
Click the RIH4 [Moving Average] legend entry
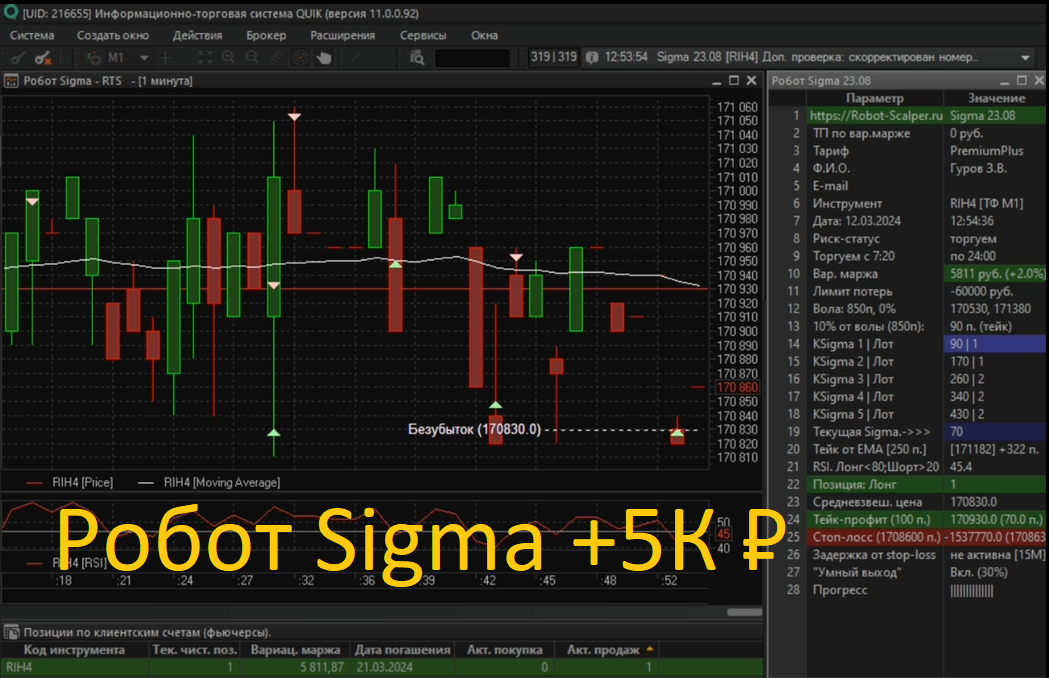click(209, 483)
